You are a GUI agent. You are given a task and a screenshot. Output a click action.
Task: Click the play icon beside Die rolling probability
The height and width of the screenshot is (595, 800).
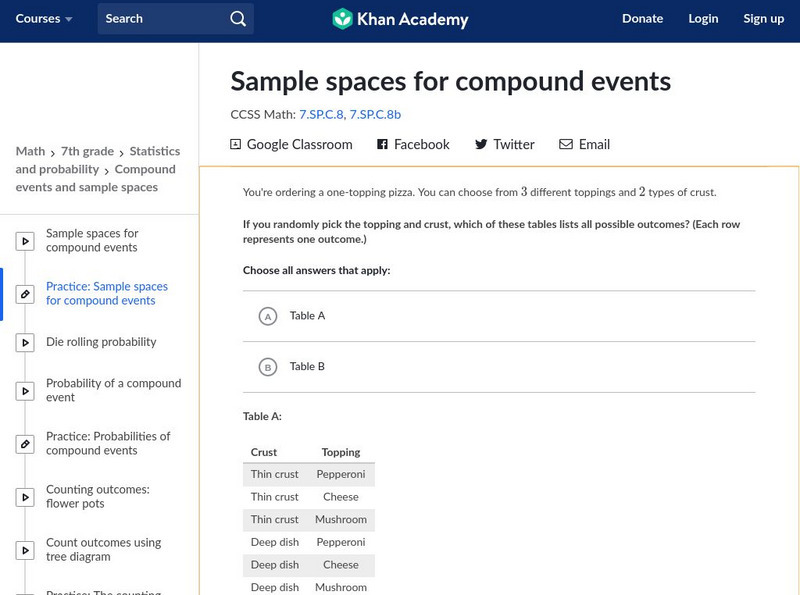25,343
